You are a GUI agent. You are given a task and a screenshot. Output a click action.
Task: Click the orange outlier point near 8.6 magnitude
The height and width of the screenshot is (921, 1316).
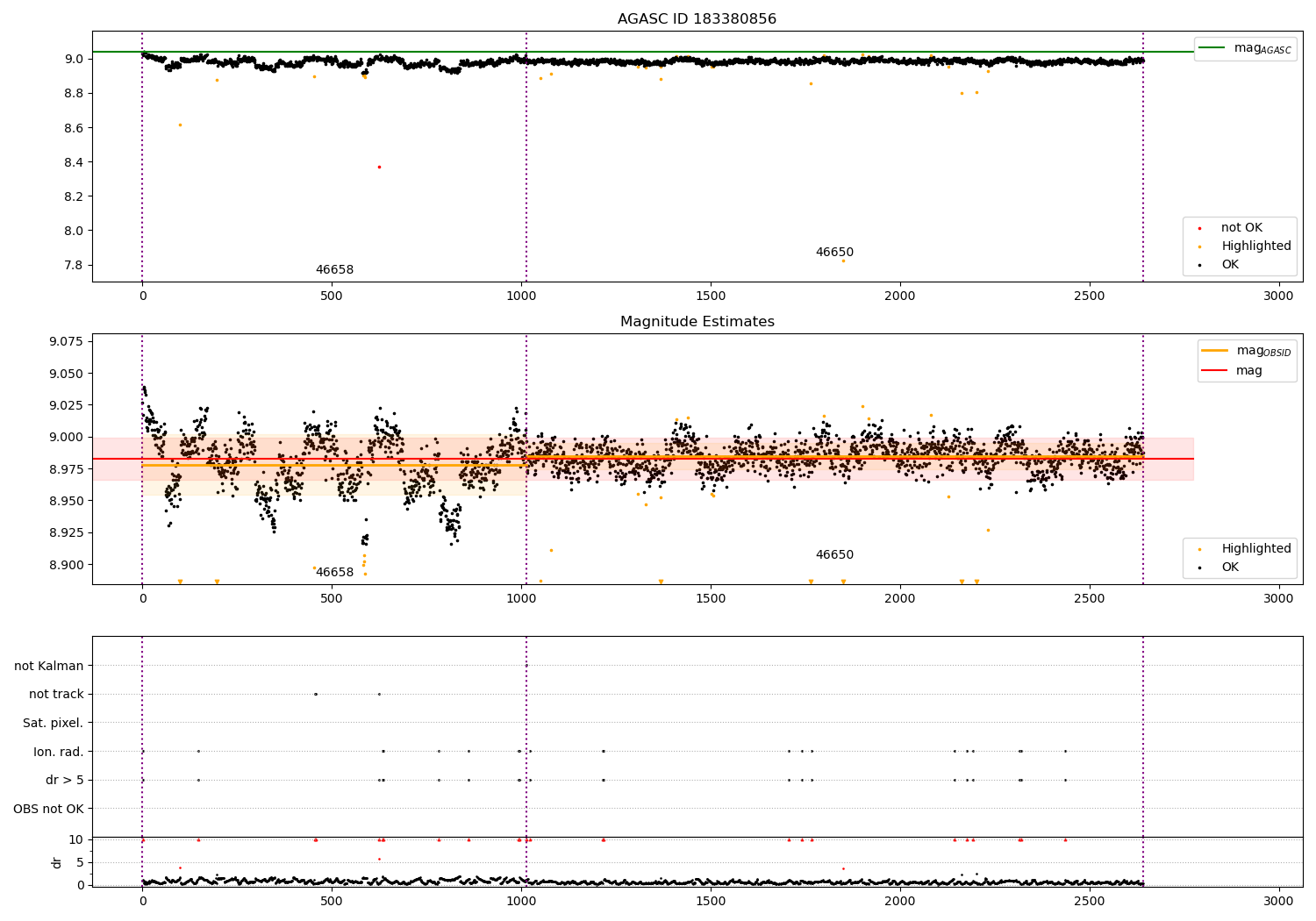(180, 125)
